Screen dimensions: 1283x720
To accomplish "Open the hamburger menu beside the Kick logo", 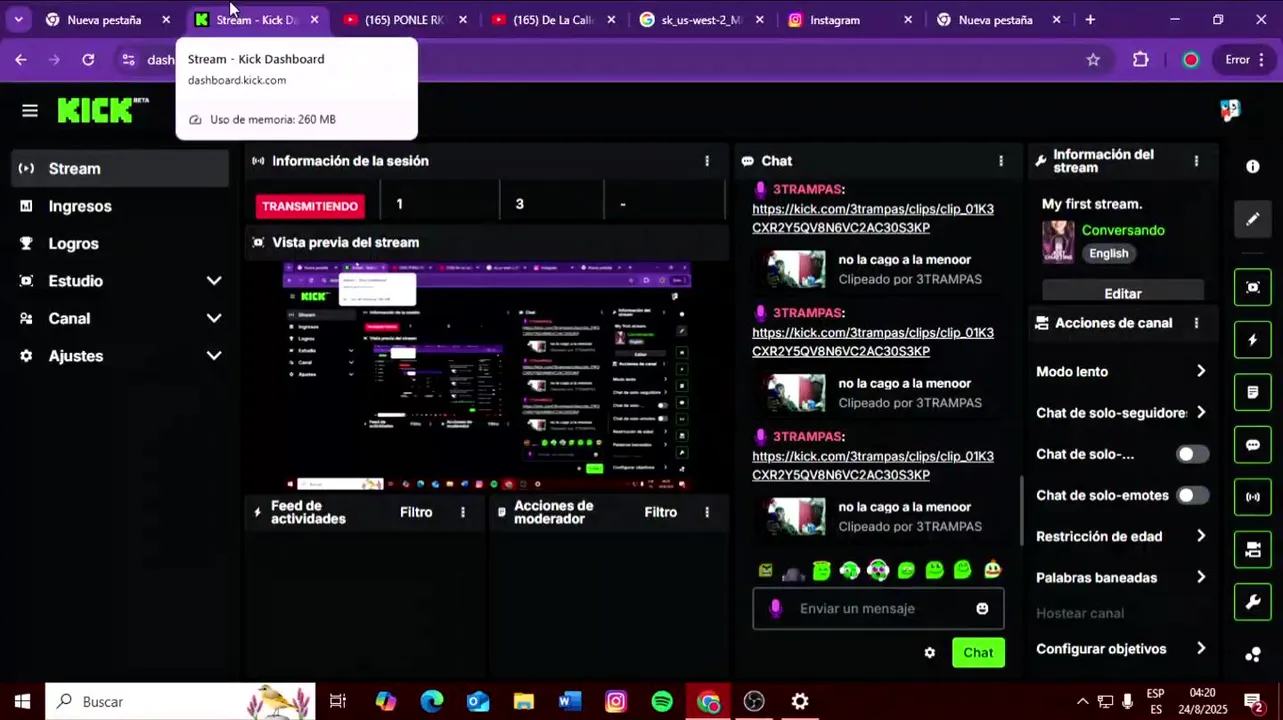I will [30, 111].
